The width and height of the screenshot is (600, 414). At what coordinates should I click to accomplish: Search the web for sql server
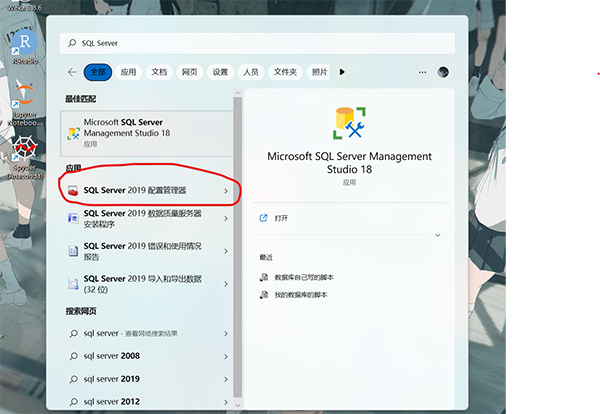147,334
